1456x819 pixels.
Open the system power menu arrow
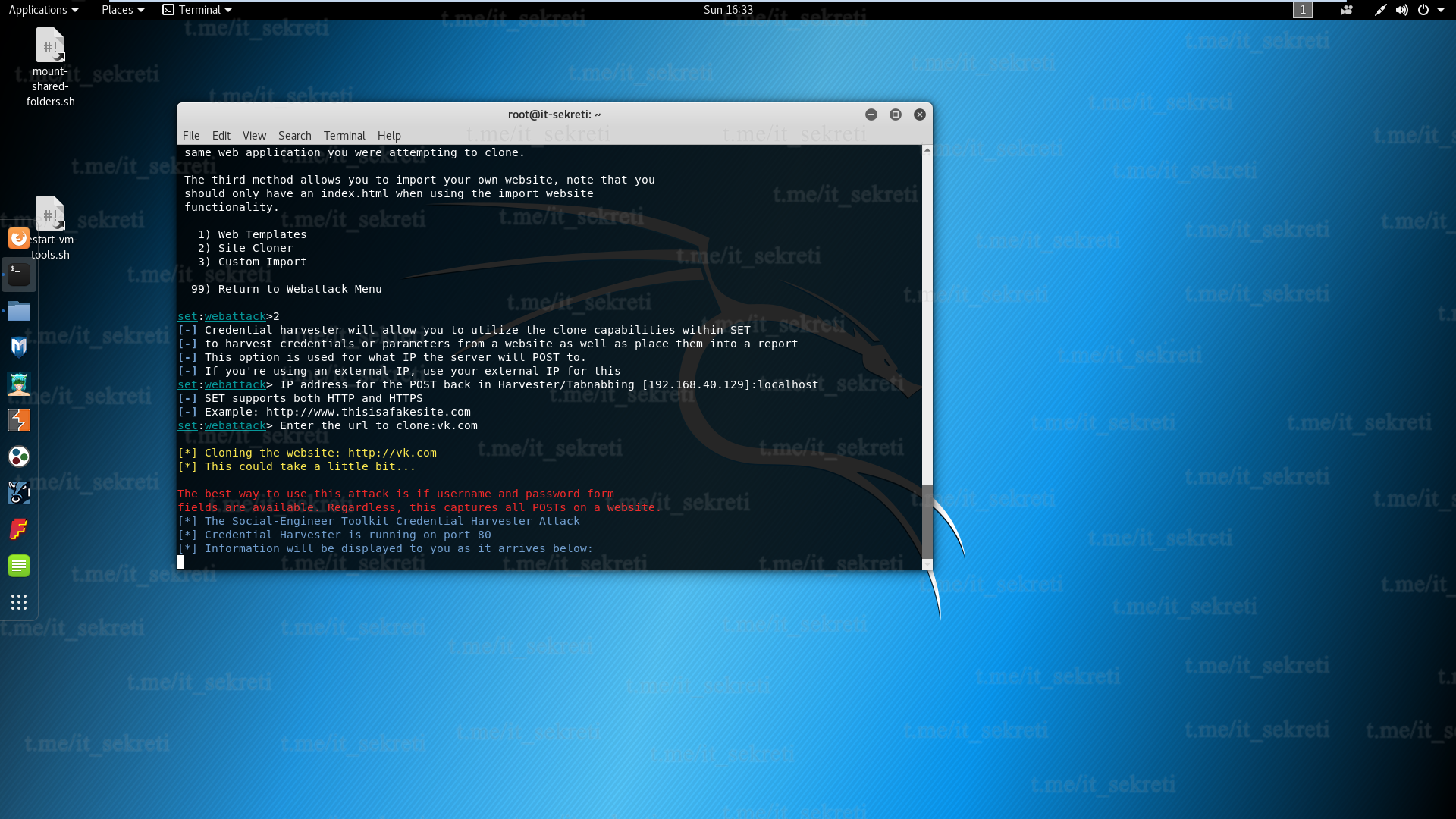1441,10
